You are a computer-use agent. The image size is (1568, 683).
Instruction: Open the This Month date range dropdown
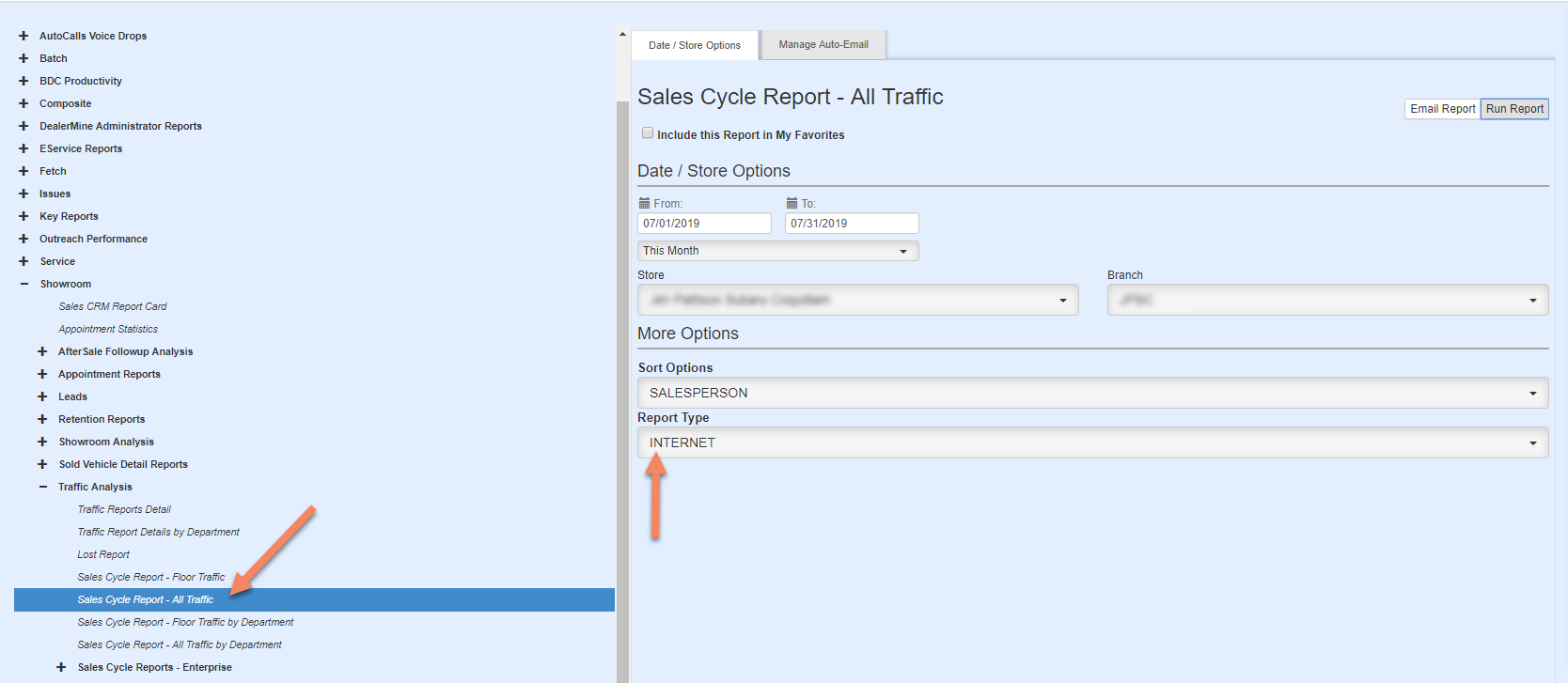(777, 251)
